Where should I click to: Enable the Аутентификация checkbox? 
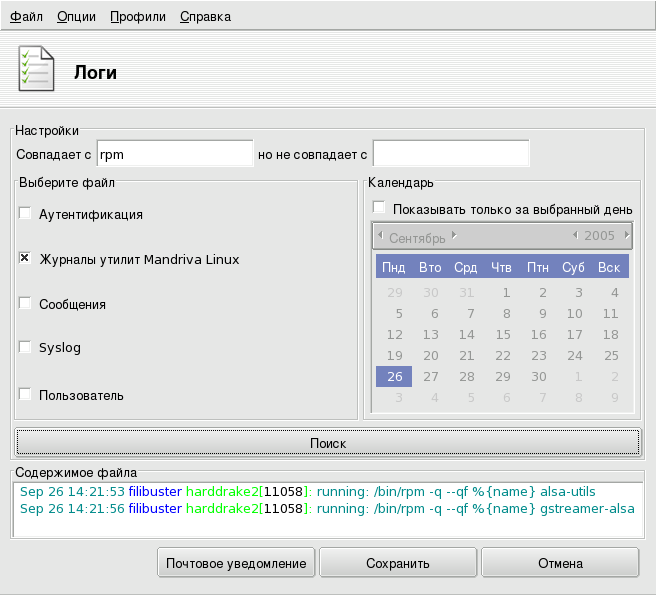click(25, 213)
